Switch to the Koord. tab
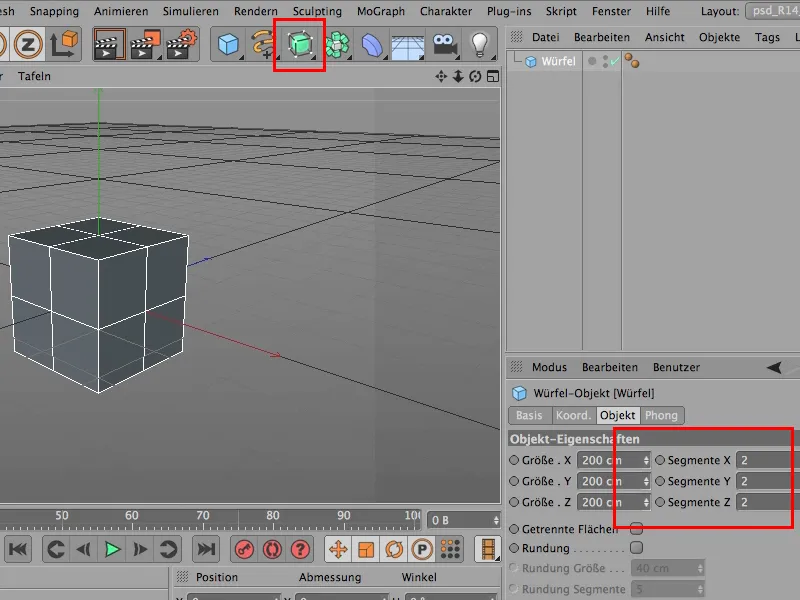The height and width of the screenshot is (600, 800). click(x=573, y=415)
